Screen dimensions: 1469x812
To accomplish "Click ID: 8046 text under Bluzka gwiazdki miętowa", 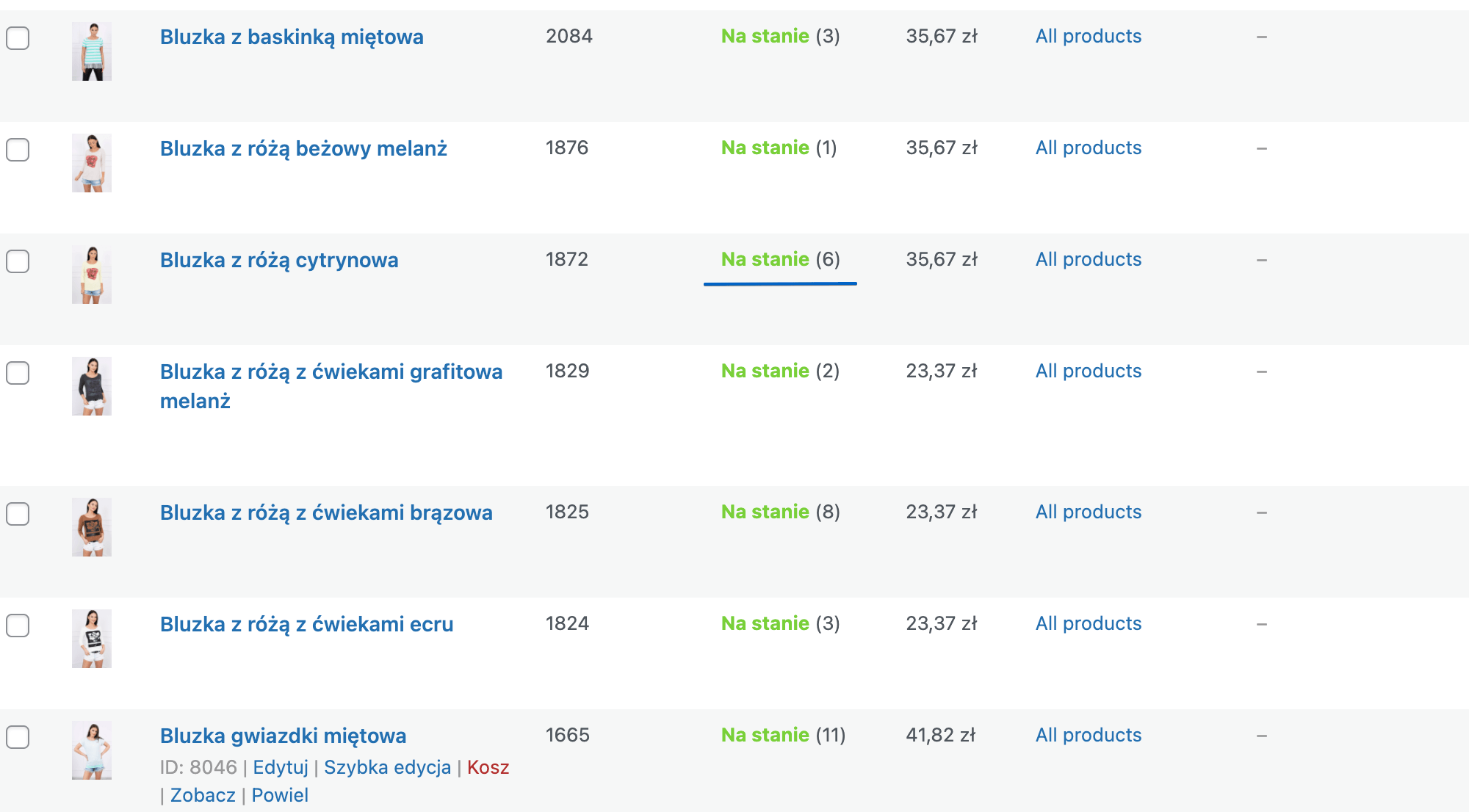I will (x=198, y=767).
